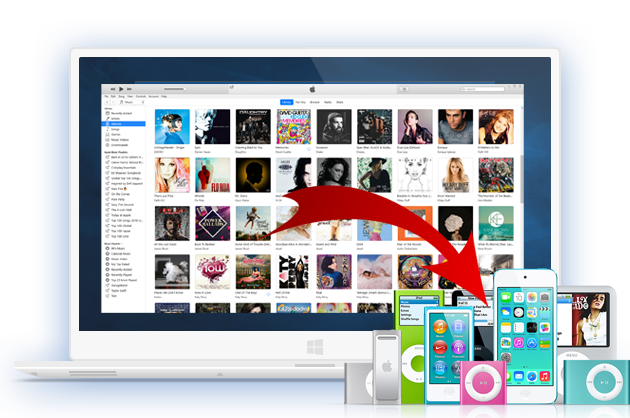
Task: Open the Enrique album cover
Action: coord(455,127)
